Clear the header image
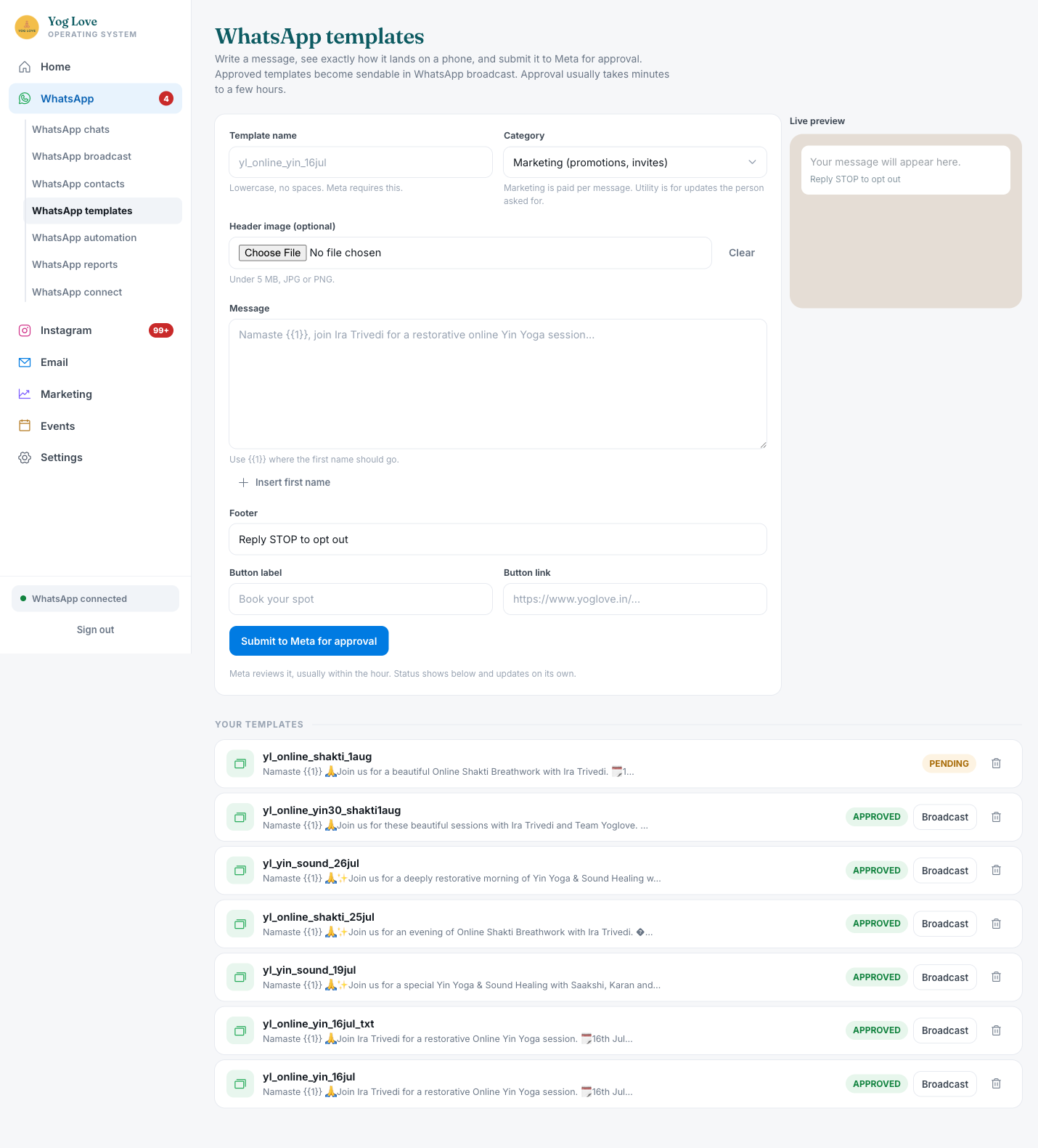Viewport: 1038px width, 1148px height. [742, 253]
